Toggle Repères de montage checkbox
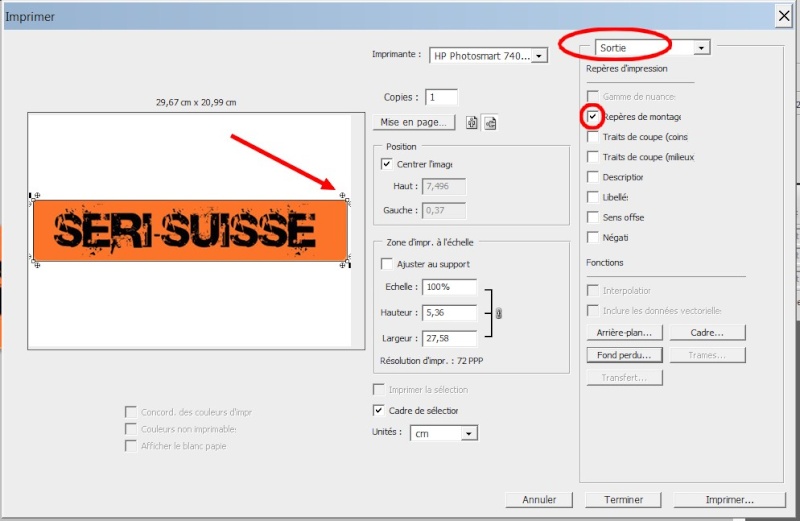 tap(592, 117)
